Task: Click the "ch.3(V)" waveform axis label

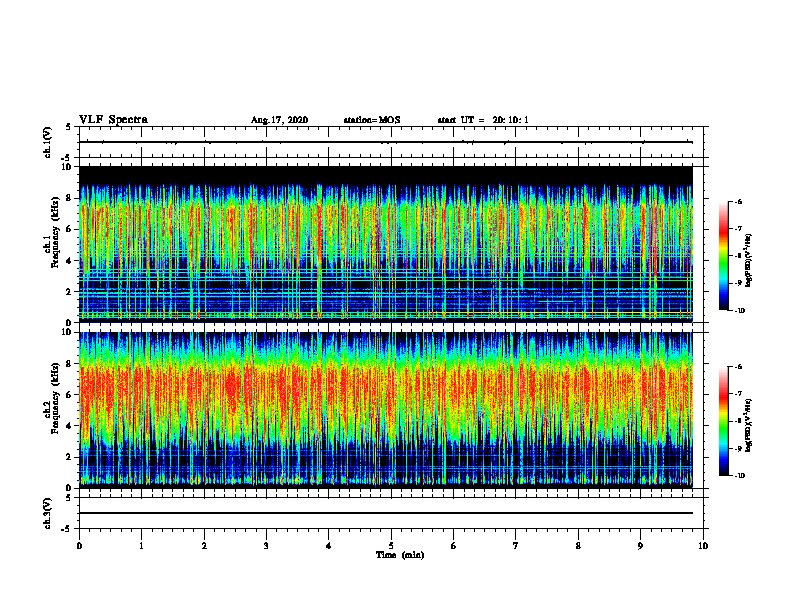Action: (x=48, y=513)
